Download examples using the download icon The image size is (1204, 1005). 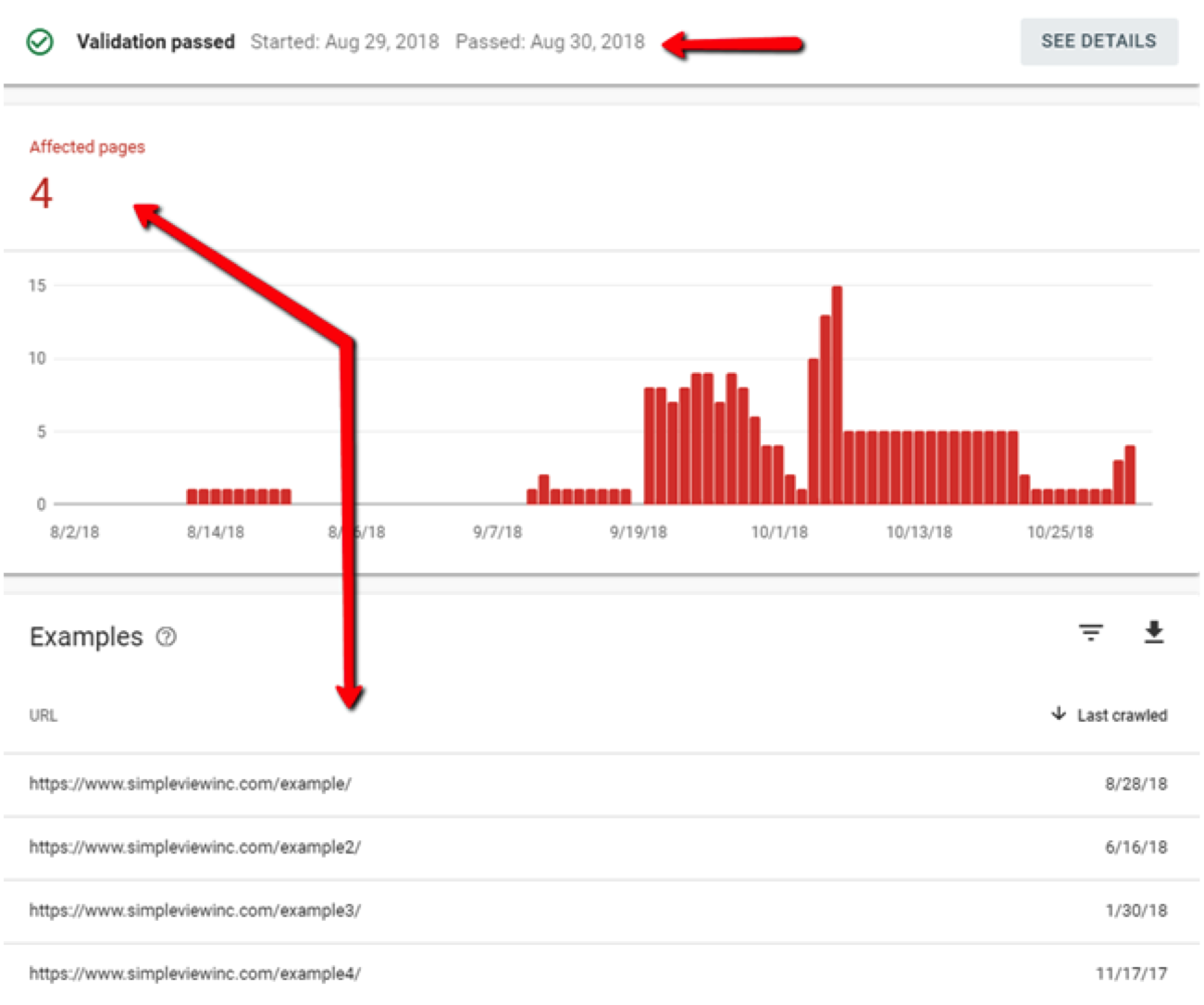(1153, 632)
